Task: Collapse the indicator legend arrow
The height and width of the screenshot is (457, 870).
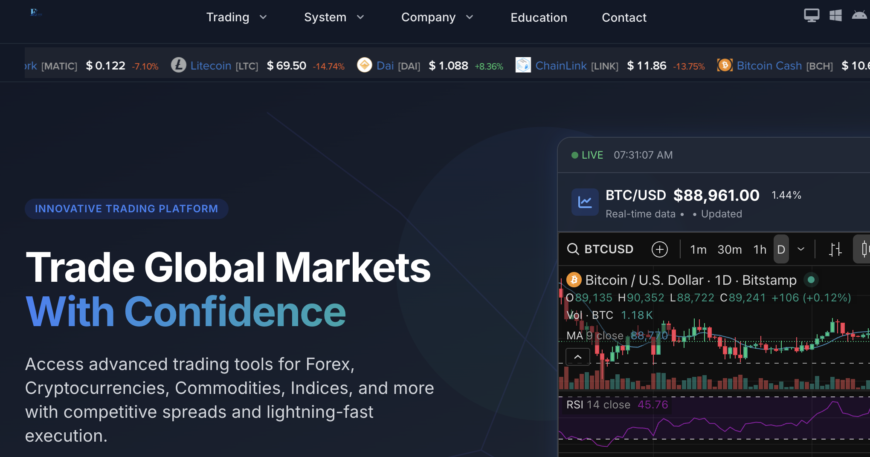Action: click(x=578, y=357)
